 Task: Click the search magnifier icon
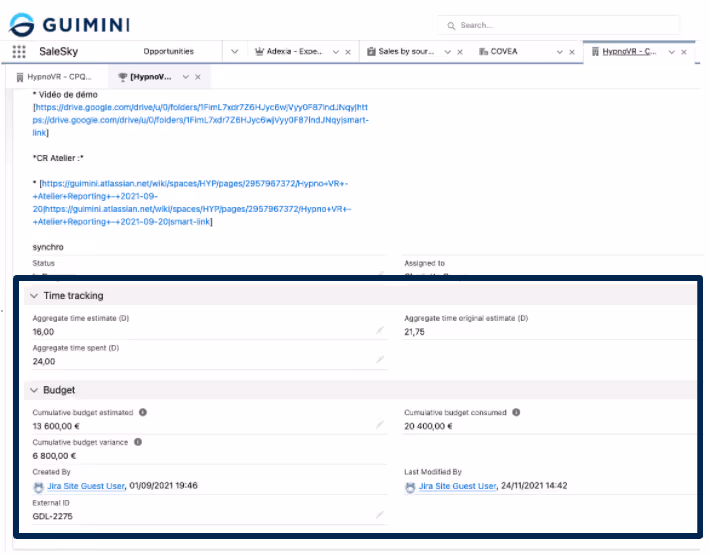pyautogui.click(x=451, y=26)
